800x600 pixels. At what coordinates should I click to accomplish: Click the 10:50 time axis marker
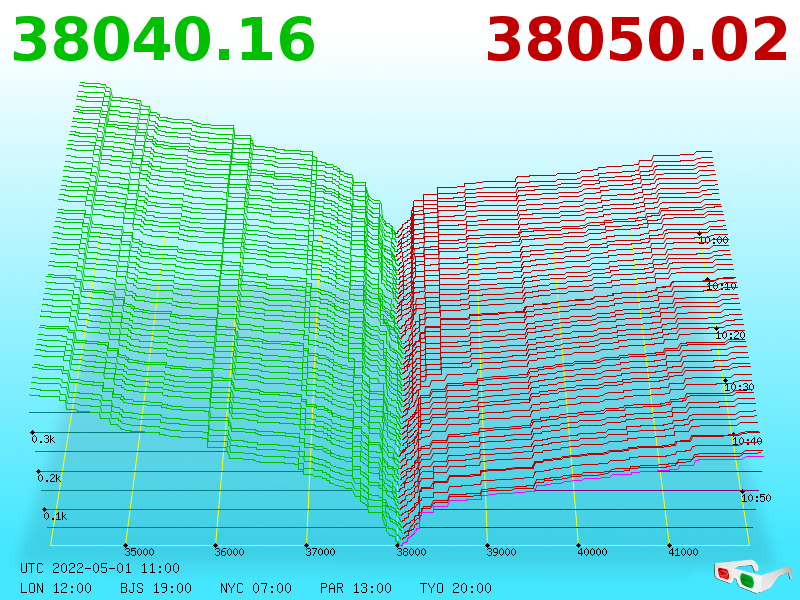pos(756,498)
